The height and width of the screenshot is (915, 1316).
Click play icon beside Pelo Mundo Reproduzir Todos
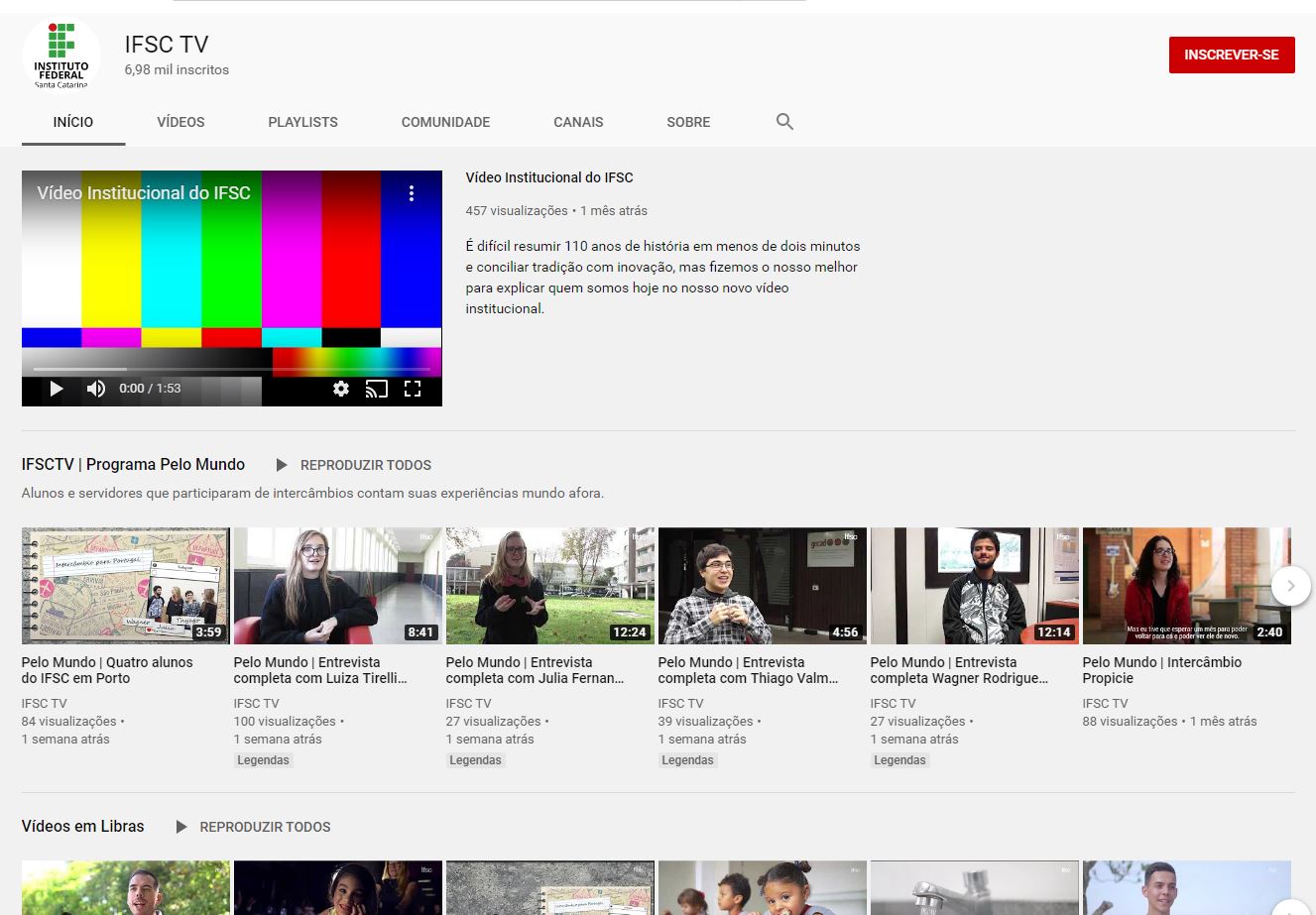(x=282, y=465)
